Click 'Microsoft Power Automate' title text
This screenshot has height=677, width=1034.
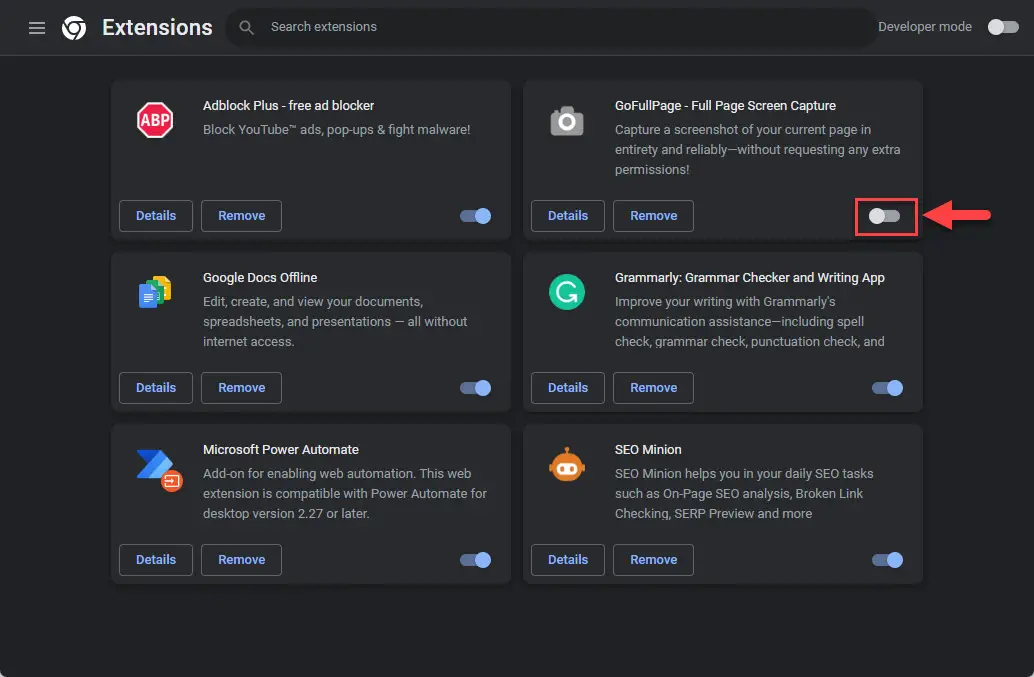click(x=281, y=450)
